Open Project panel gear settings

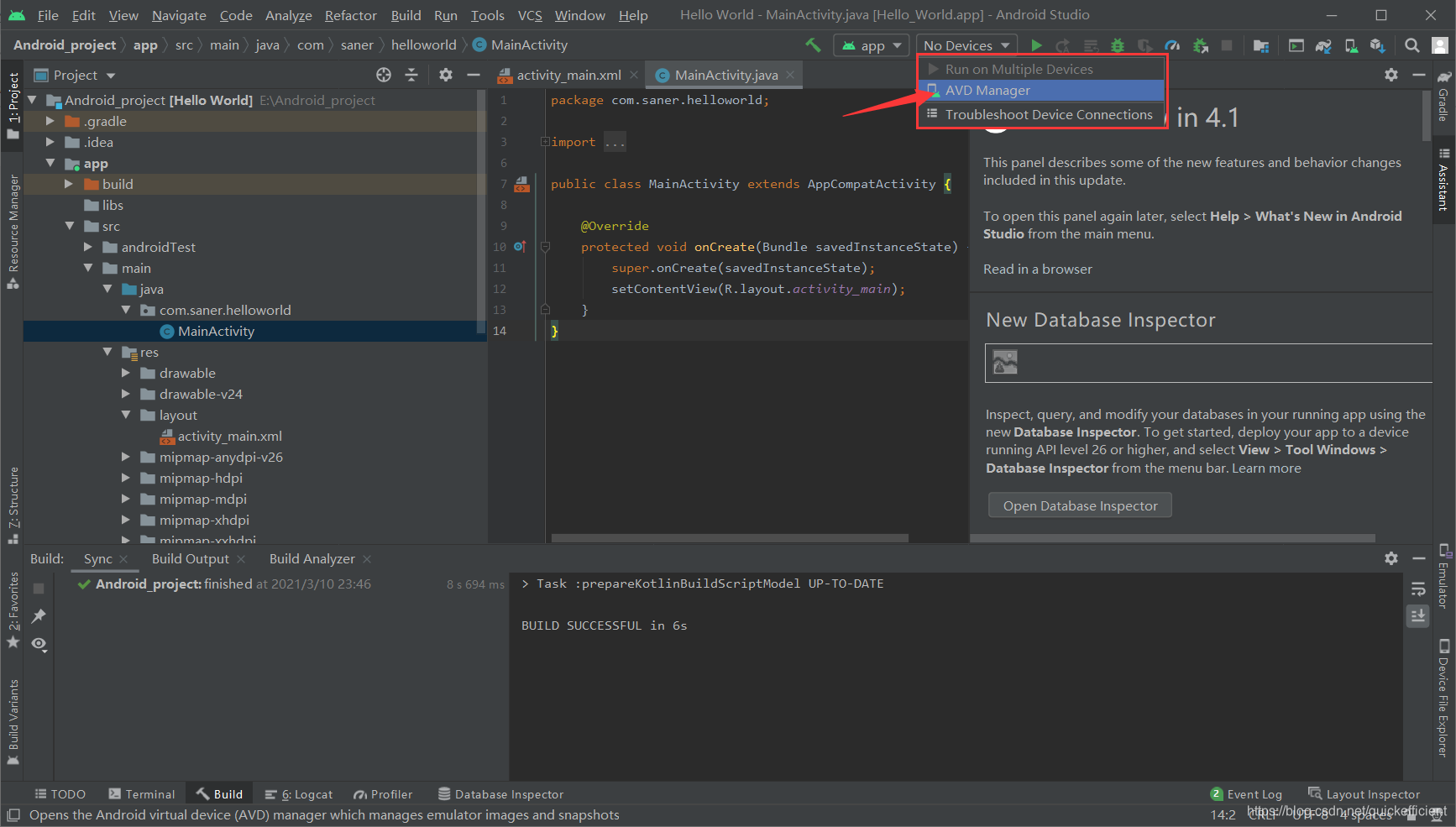point(446,75)
